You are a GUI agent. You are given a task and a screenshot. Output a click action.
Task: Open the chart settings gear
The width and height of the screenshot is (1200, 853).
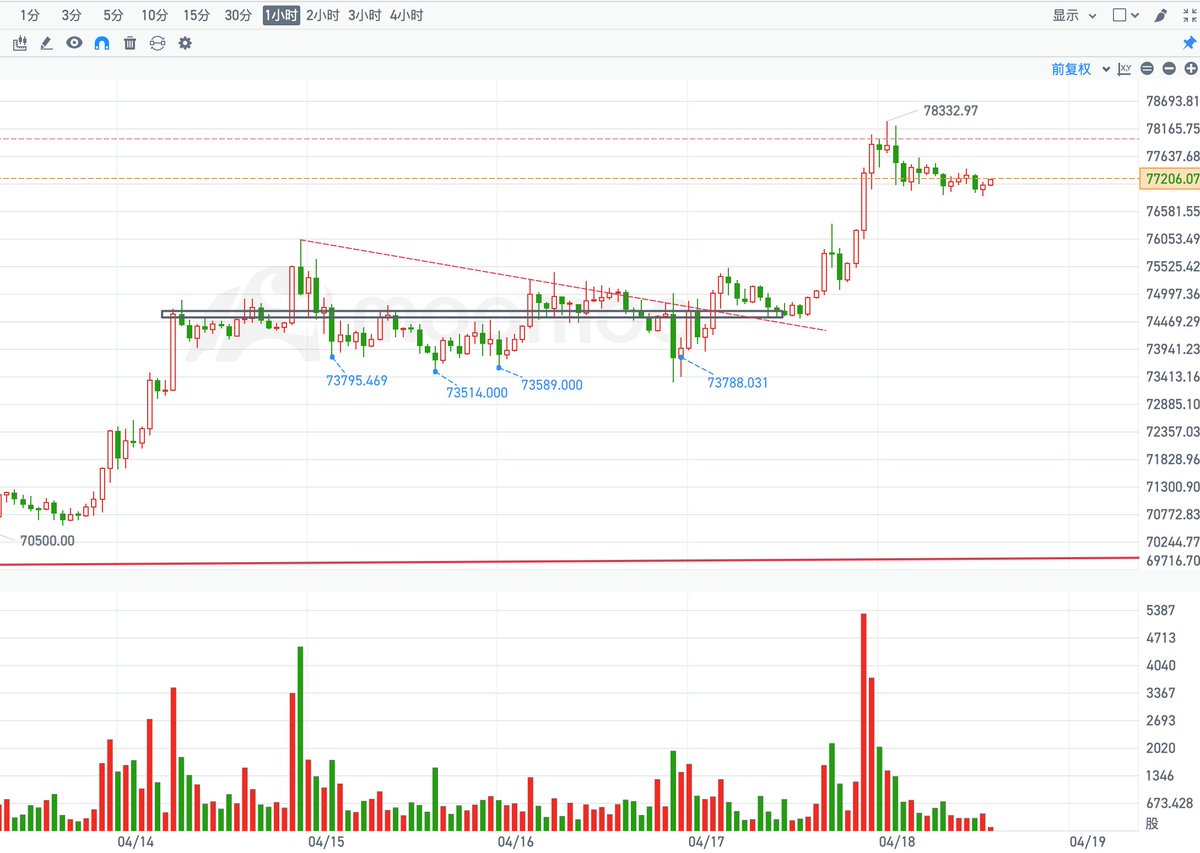(184, 43)
